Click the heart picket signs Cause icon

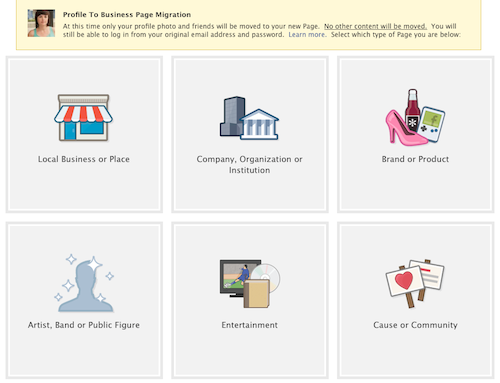[x=415, y=283]
